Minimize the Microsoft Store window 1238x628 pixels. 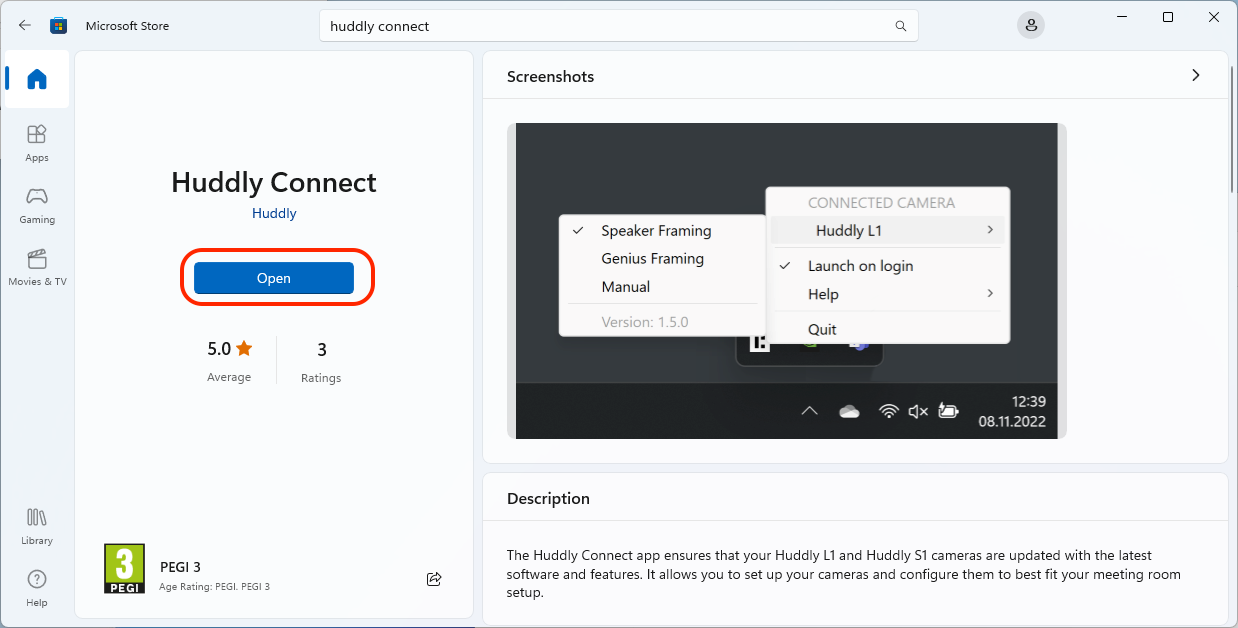point(1123,17)
